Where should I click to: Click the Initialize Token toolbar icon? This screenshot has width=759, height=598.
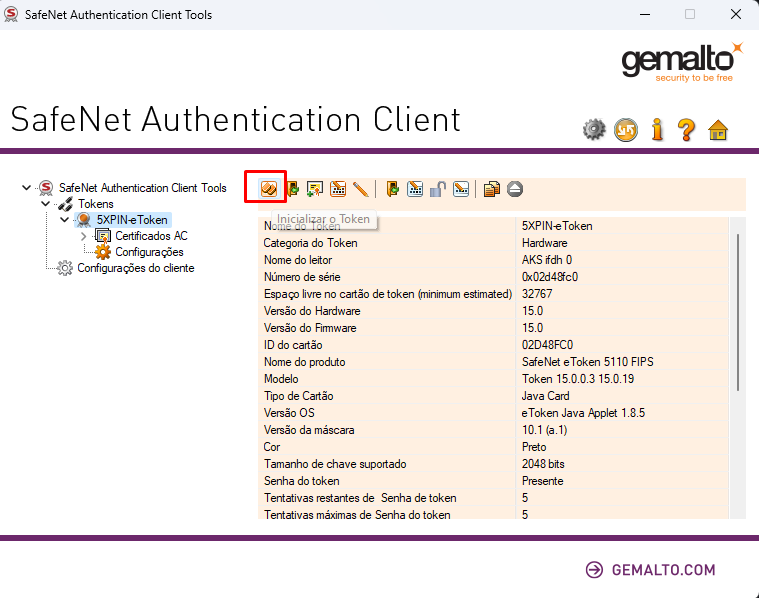point(267,188)
